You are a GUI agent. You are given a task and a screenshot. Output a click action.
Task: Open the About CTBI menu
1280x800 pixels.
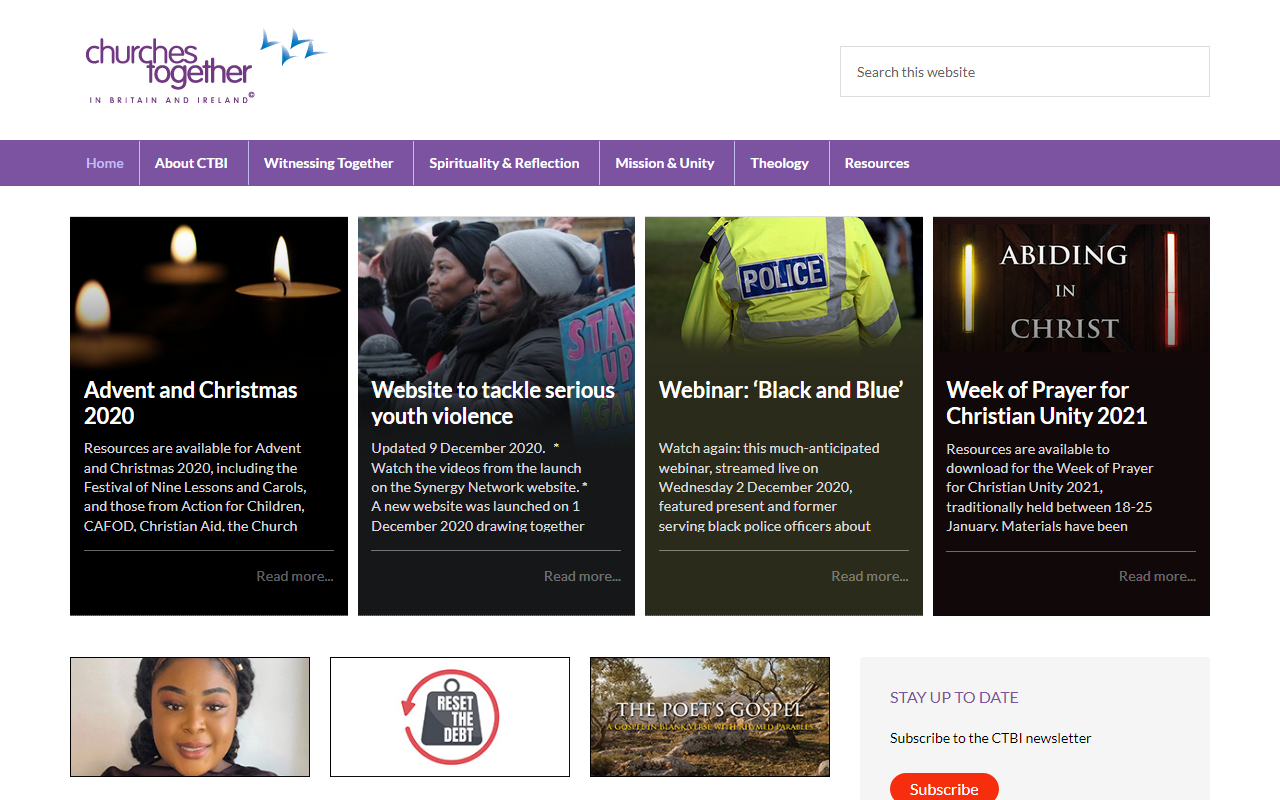coord(191,163)
